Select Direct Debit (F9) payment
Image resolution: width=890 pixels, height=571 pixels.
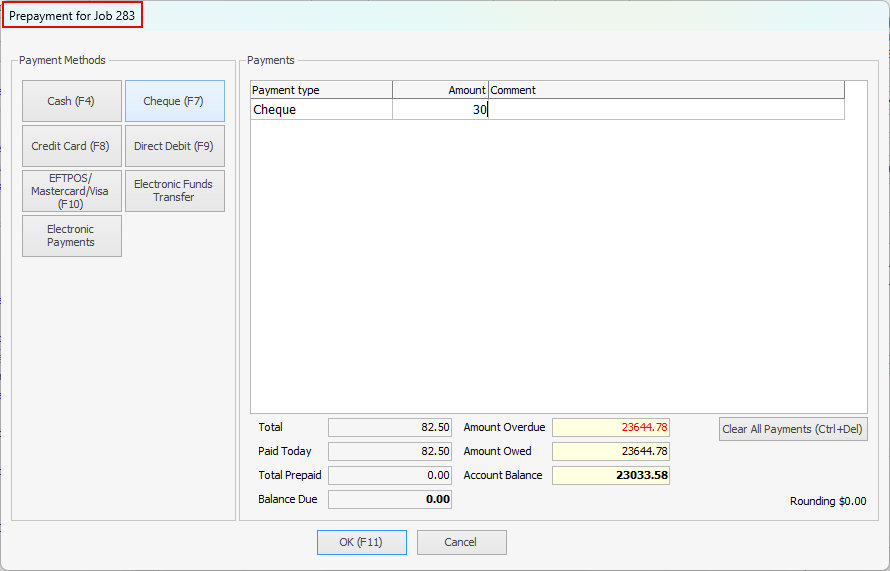tap(175, 146)
